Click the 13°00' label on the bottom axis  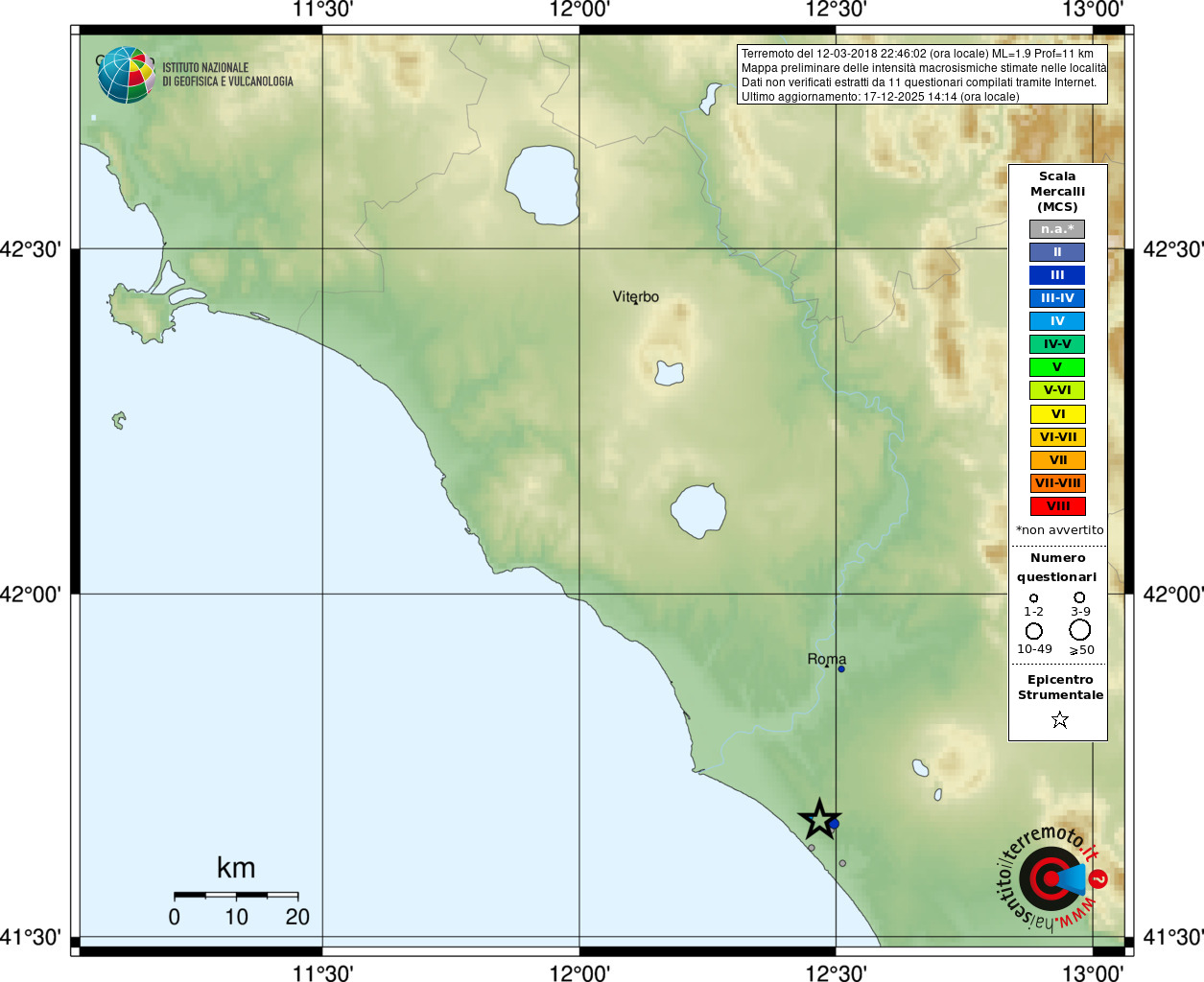1093,972
